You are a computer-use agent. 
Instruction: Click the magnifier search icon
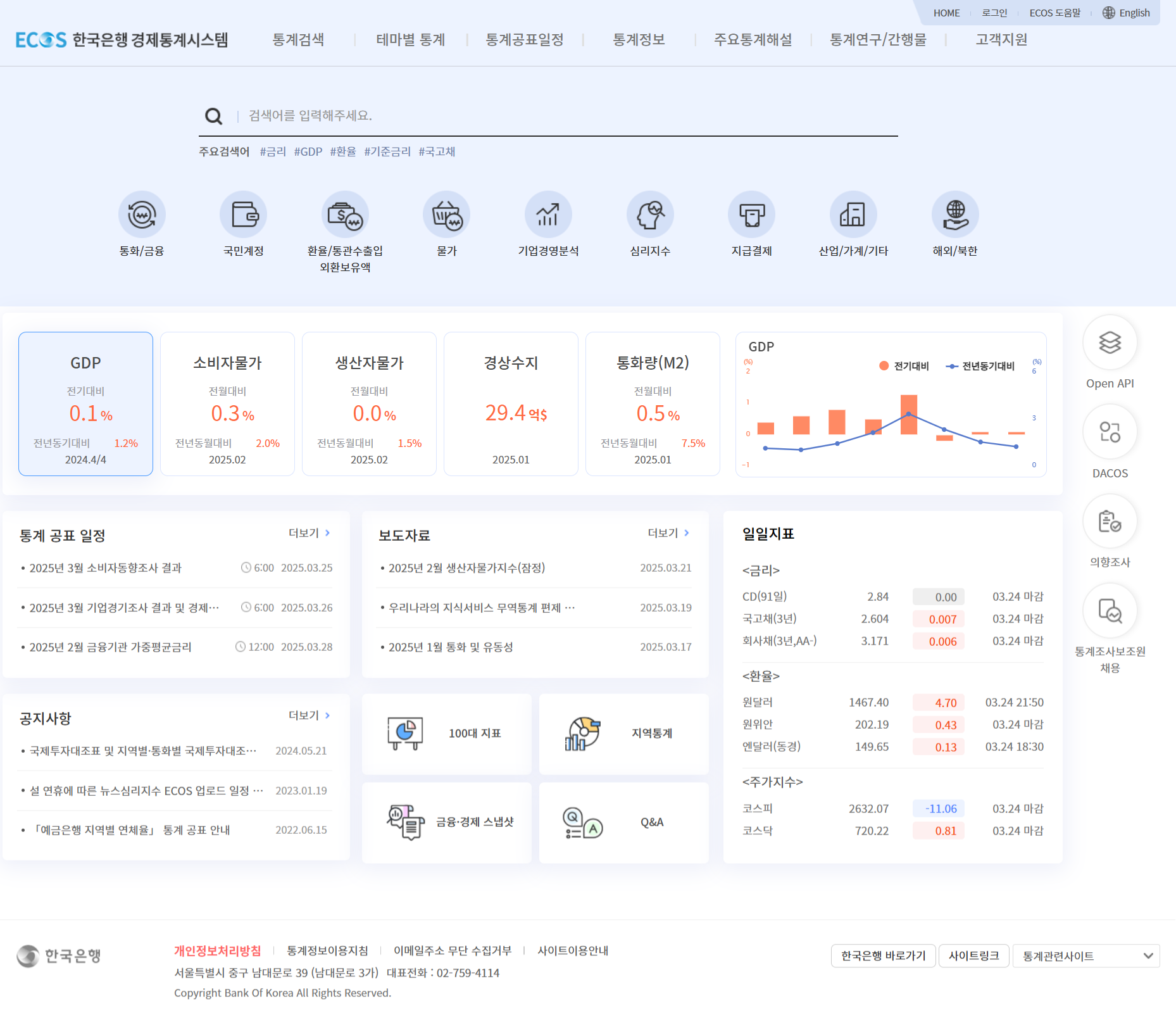(x=214, y=116)
